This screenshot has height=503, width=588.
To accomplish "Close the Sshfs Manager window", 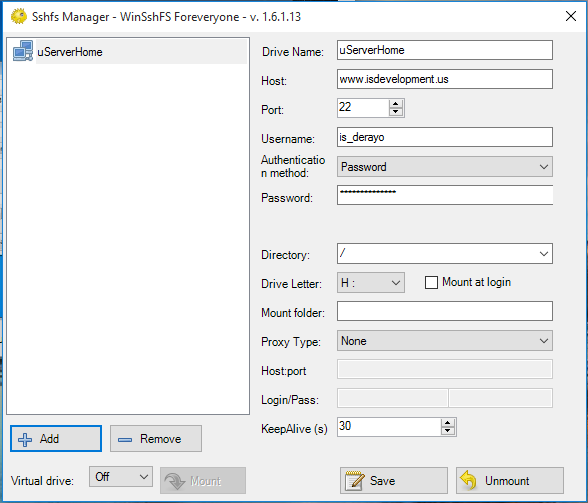I will (571, 16).
